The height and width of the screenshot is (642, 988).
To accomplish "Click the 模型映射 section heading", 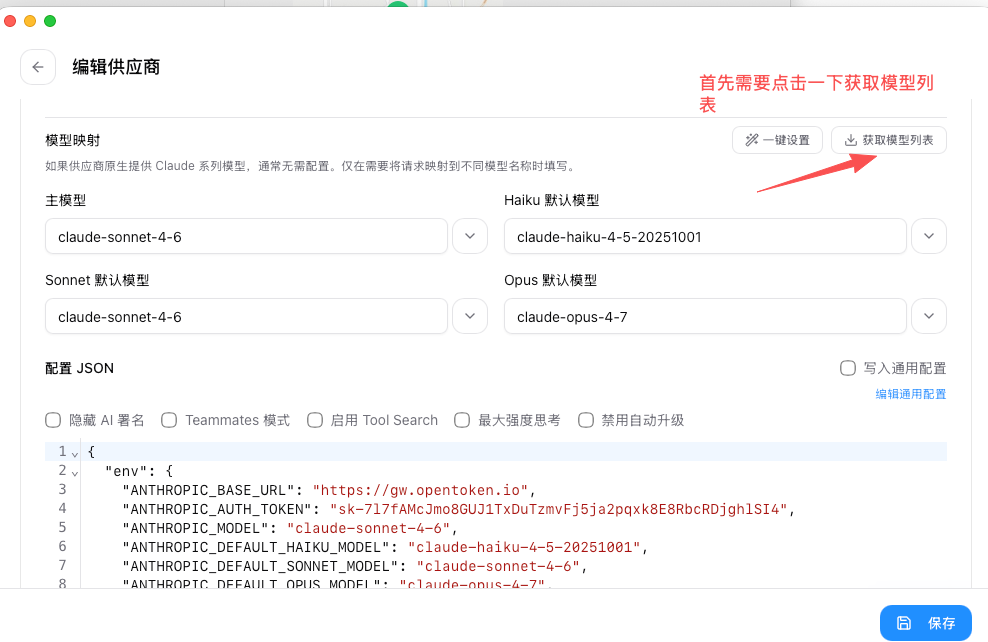I will pyautogui.click(x=72, y=140).
